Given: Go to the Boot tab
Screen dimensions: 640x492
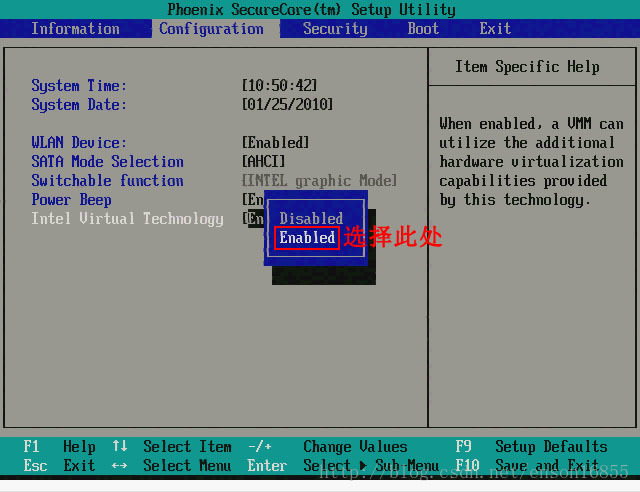Looking at the screenshot, I should click(423, 29).
